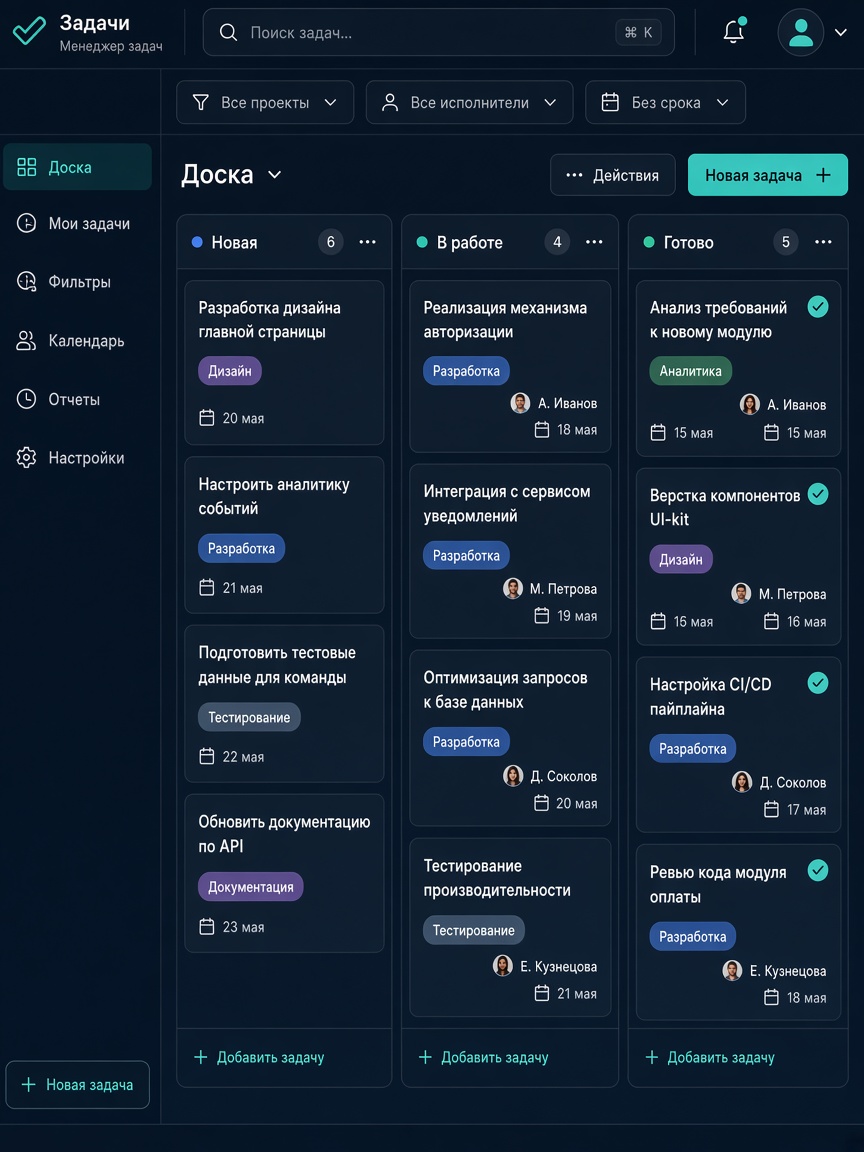Screen dimensions: 864x1152
Task: Open the Интеграция с сервисом уведомлений card
Action: click(510, 551)
